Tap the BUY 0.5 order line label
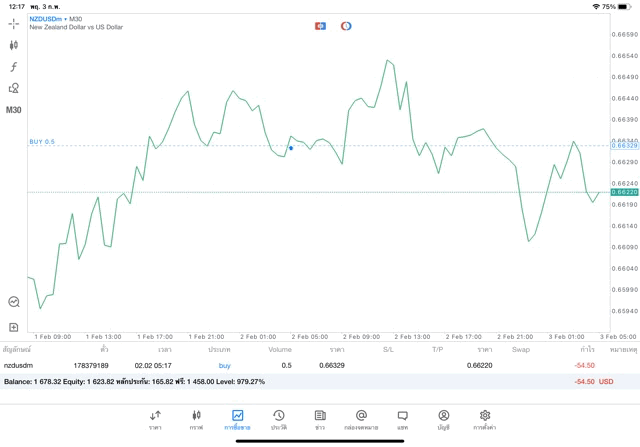640x447 pixels. coord(42,142)
